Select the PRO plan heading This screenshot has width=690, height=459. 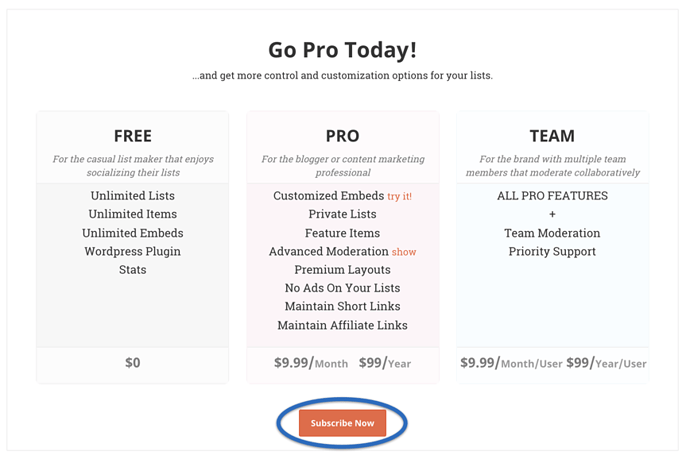[342, 136]
